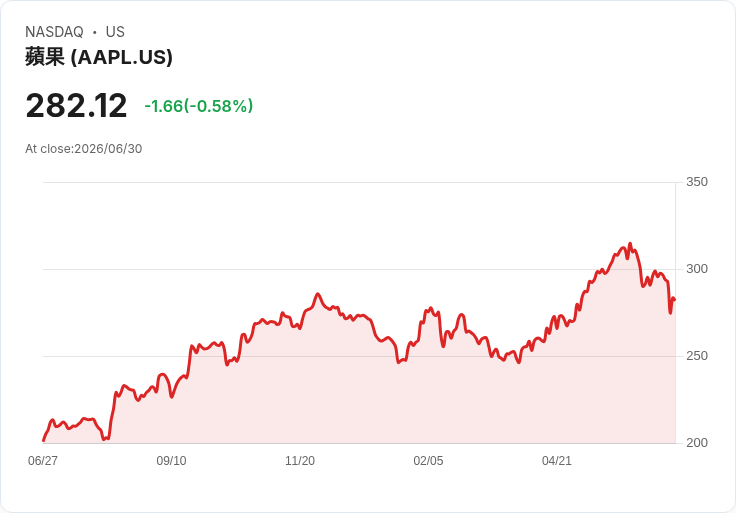This screenshot has height=513, width=736.
Task: Click the price peak near 11/20
Action: tap(318, 294)
